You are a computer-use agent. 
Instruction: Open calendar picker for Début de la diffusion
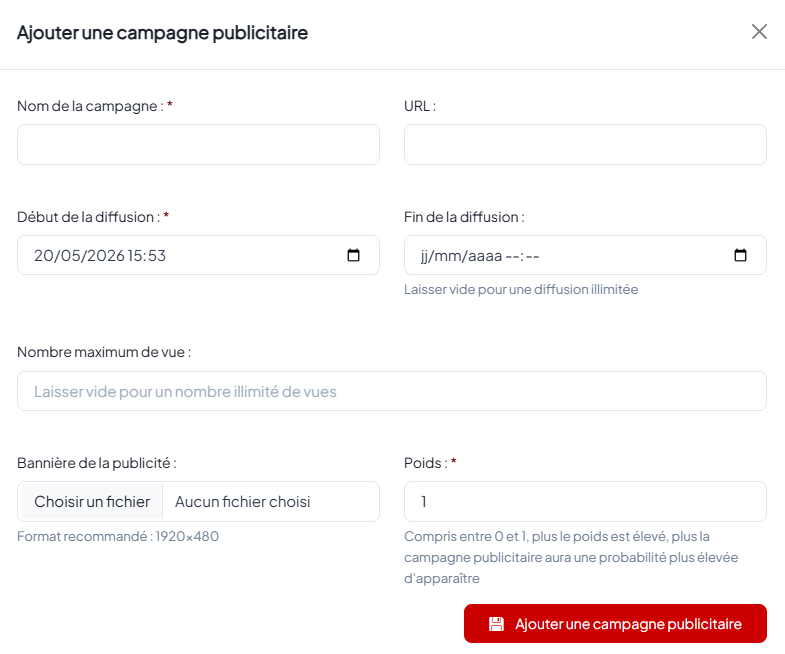(353, 255)
